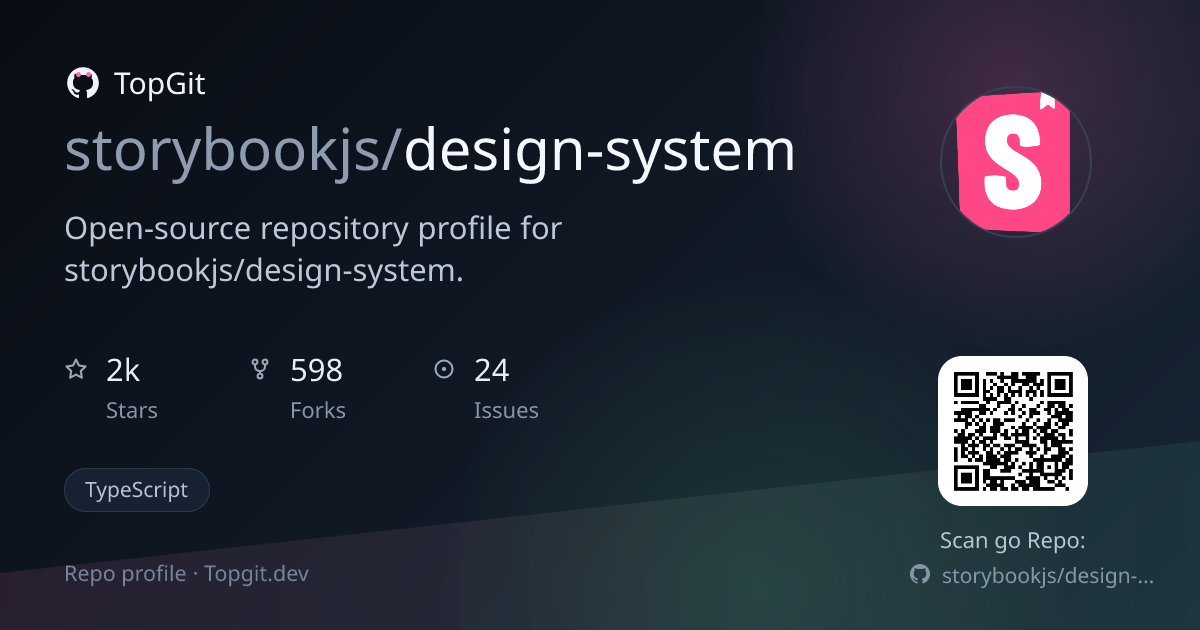Click the 'storybookjs/' owner part of title
The image size is (1200, 630).
pos(234,151)
